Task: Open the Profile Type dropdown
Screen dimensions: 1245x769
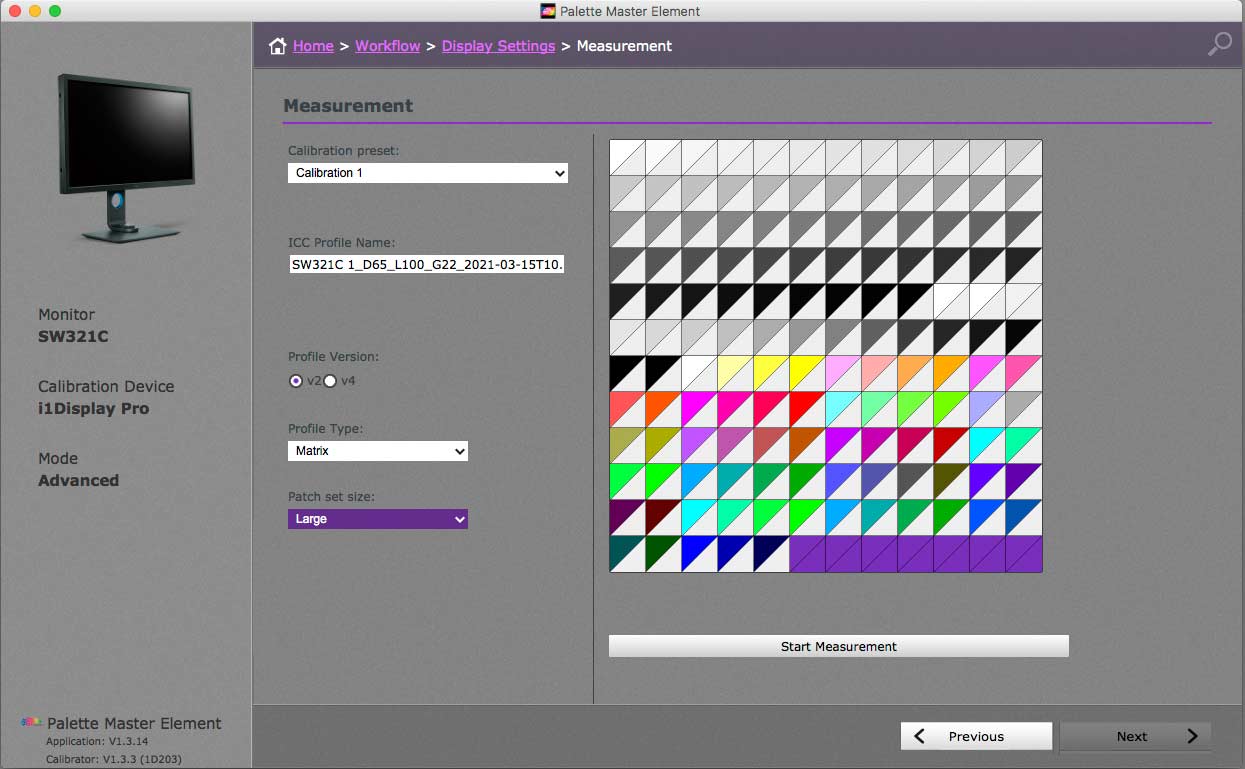Action: 378,451
